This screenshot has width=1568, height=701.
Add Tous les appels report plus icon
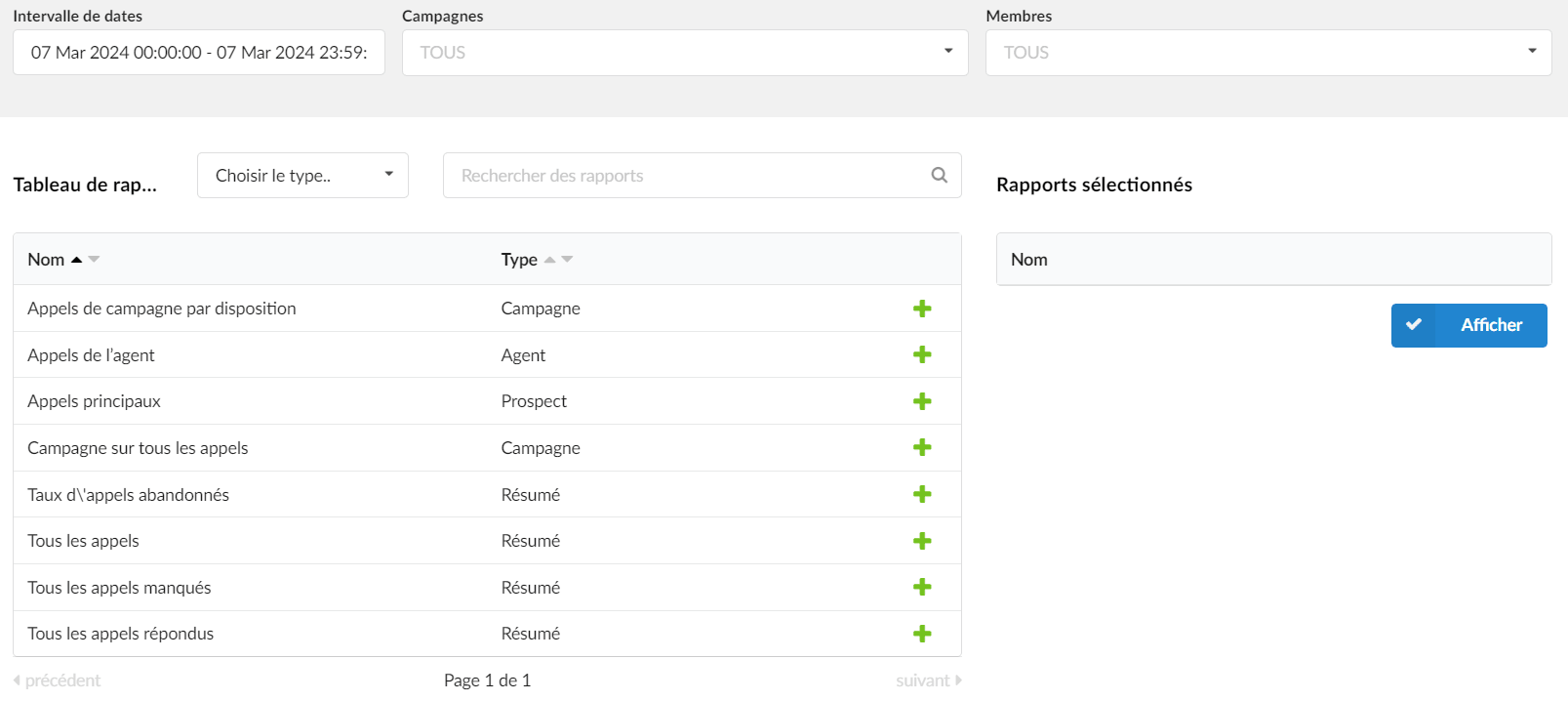point(922,541)
